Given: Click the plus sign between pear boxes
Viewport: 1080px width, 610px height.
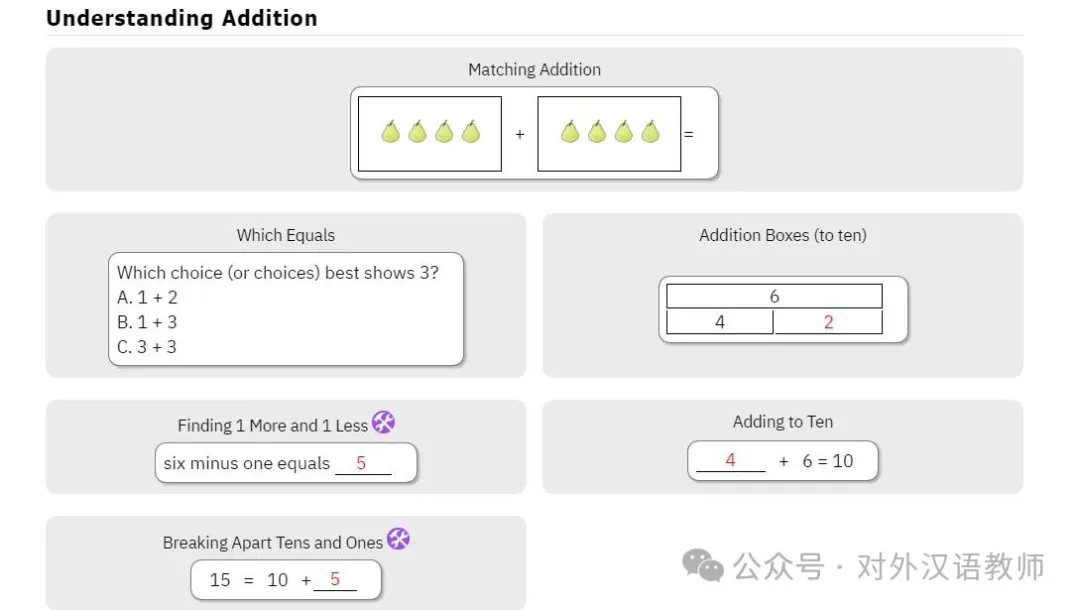Looking at the screenshot, I should tap(520, 134).
